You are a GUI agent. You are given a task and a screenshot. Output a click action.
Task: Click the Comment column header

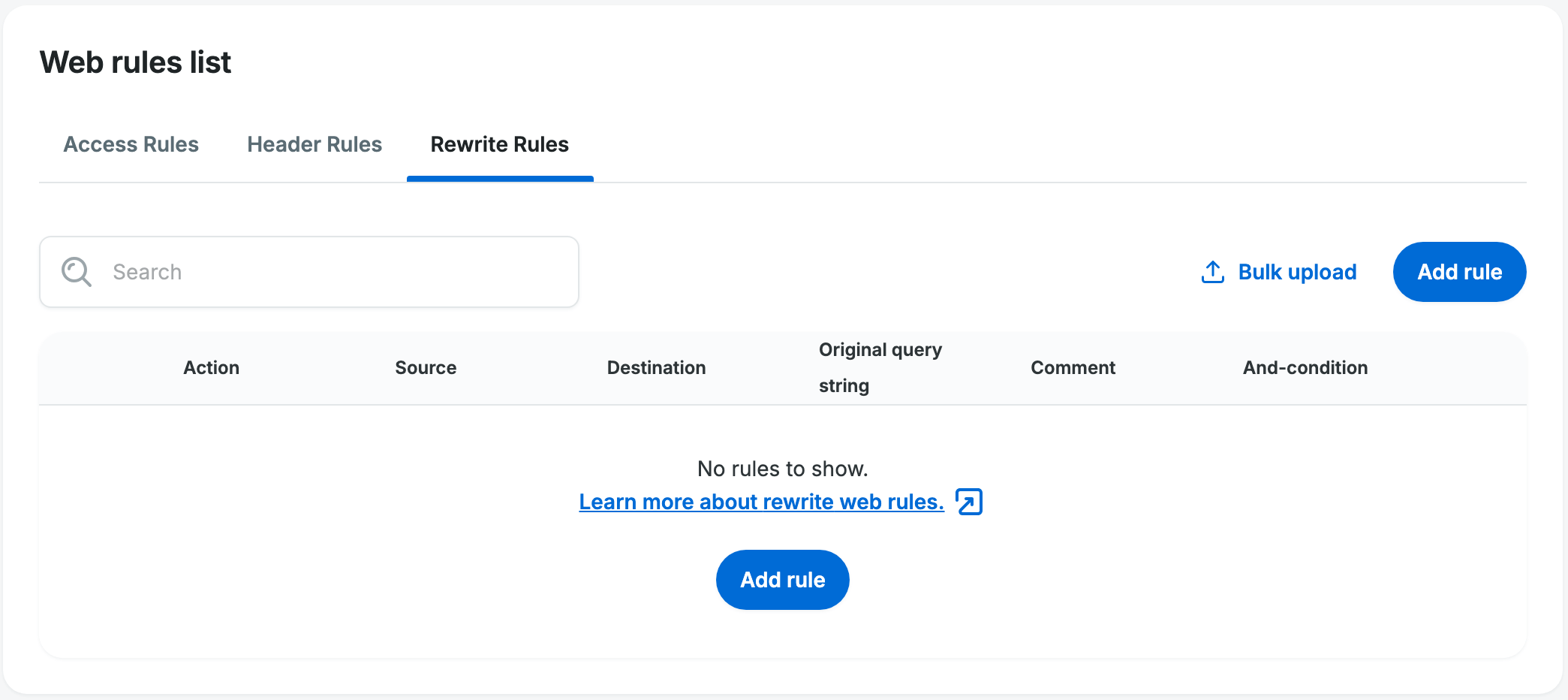pos(1073,368)
